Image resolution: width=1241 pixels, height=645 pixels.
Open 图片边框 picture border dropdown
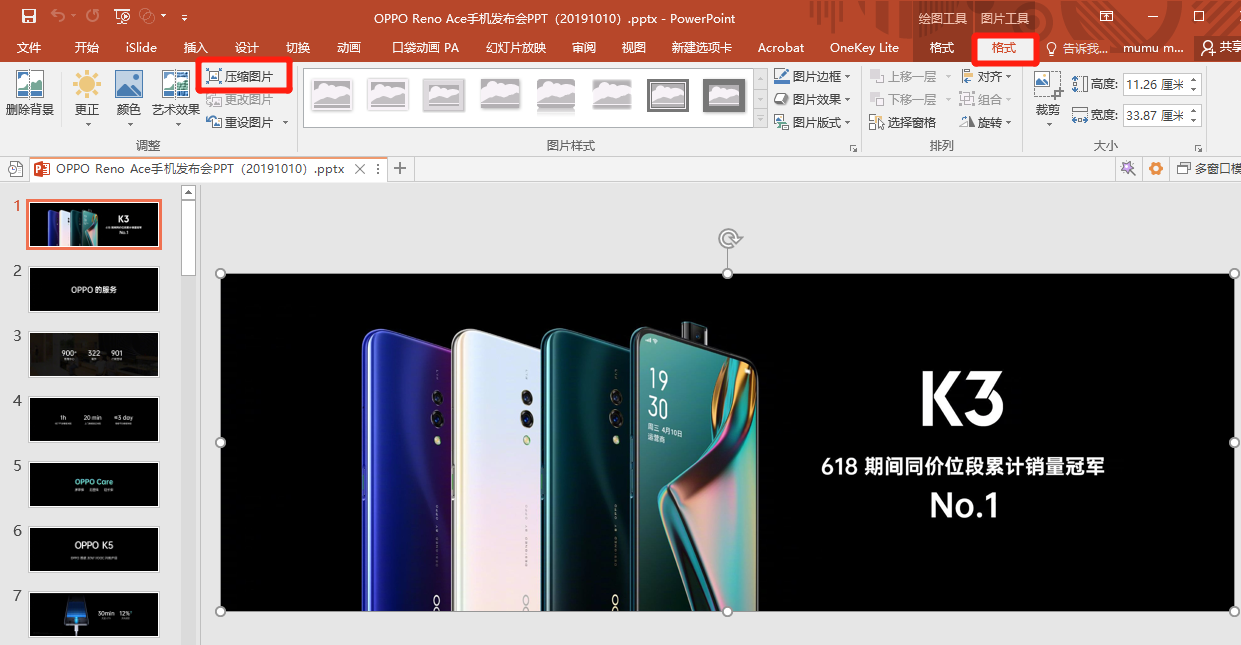coord(812,76)
